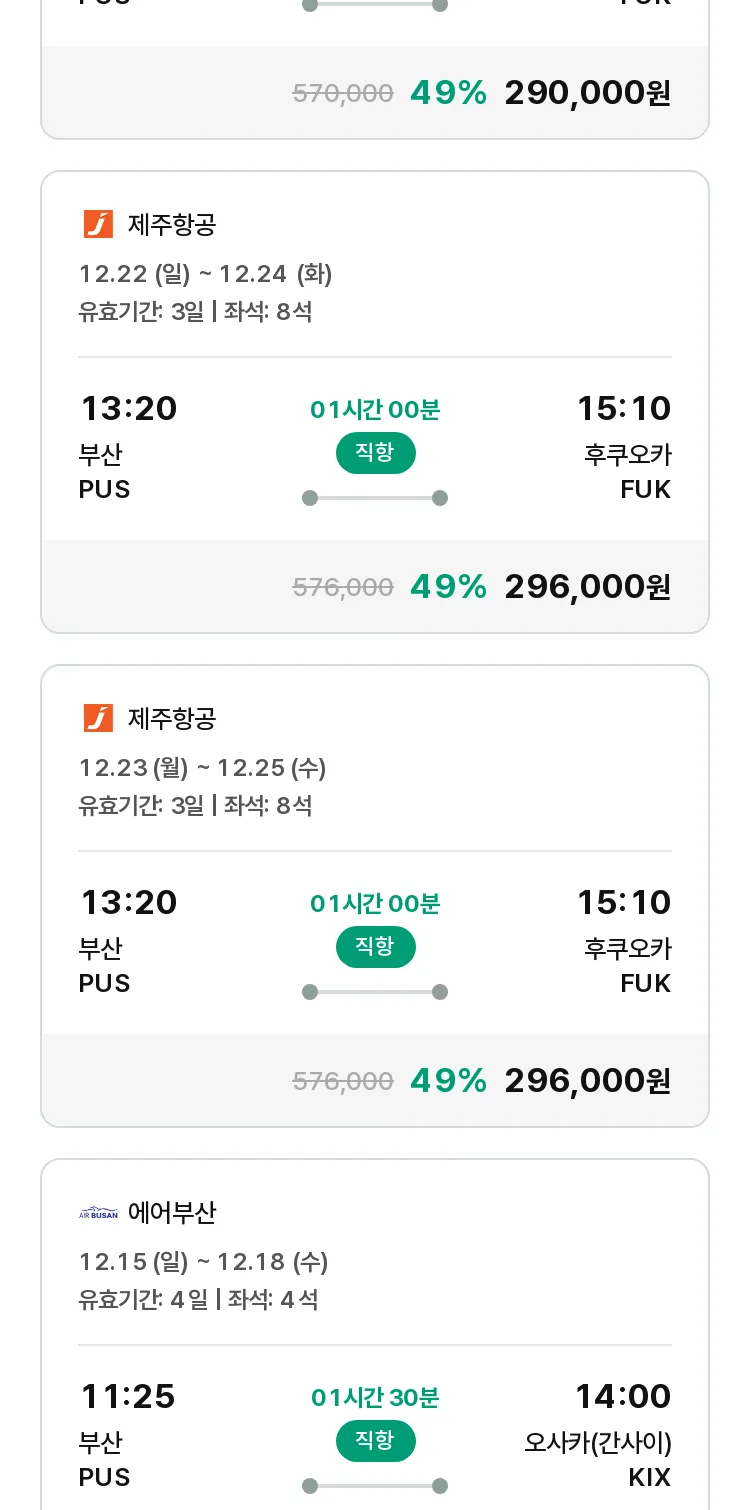Open the 290,000원 discounted deal
This screenshot has width=750, height=1510.
(x=587, y=93)
